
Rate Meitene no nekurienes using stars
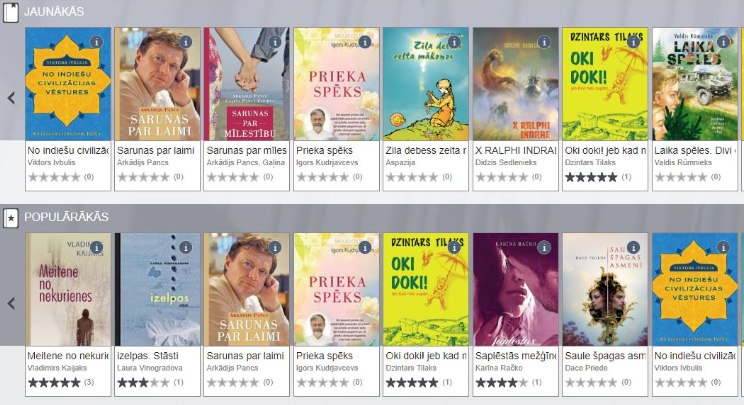point(54,382)
